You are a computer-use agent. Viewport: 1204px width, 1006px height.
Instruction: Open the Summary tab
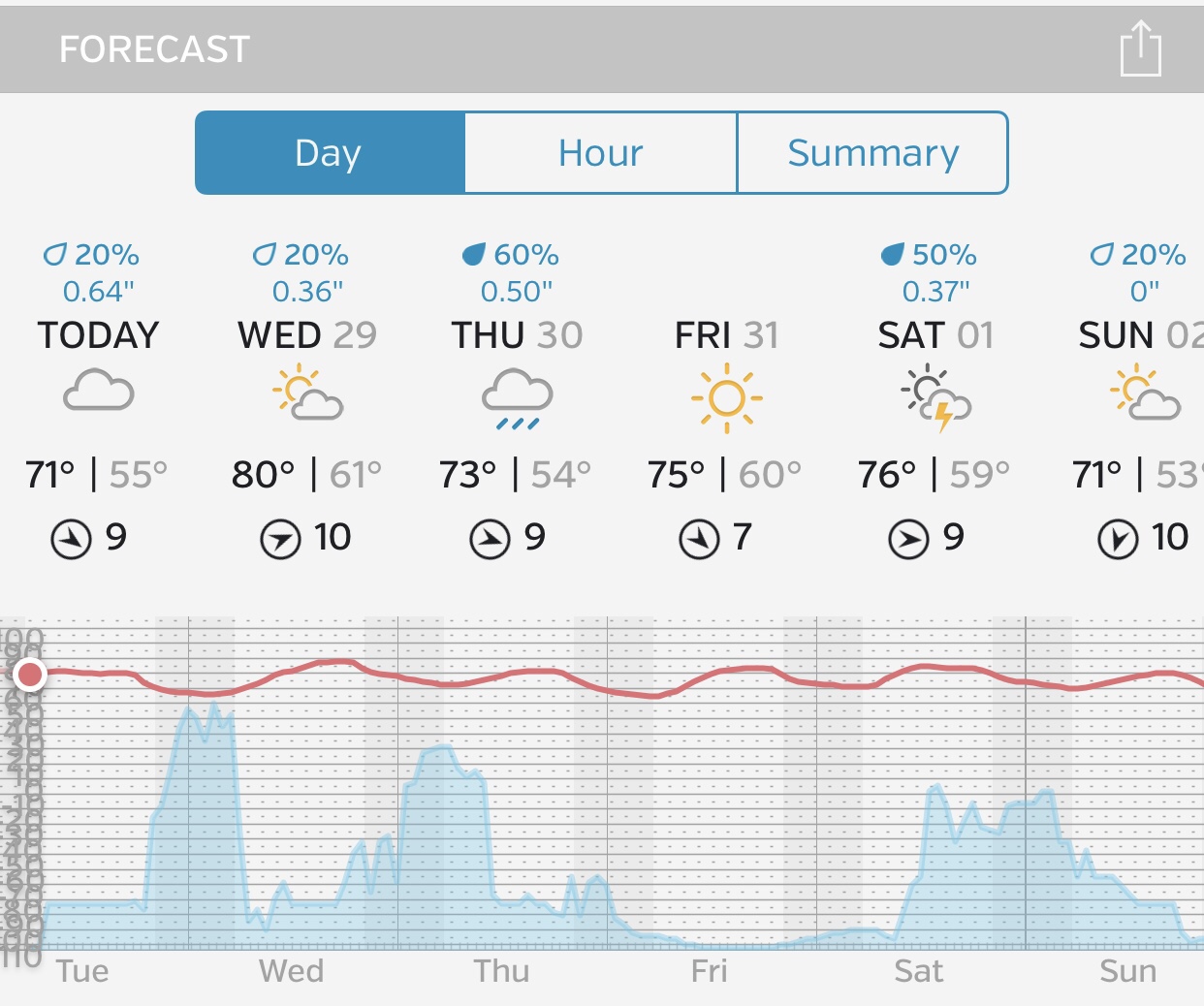tap(872, 153)
